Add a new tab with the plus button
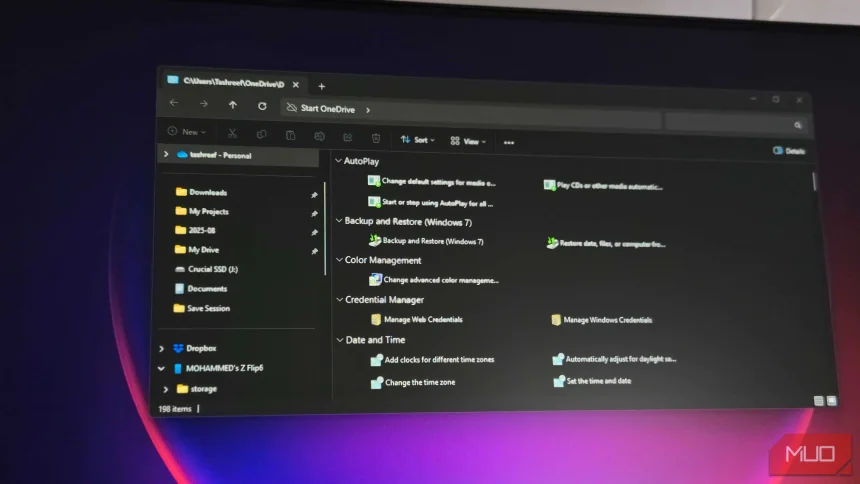This screenshot has width=860, height=484. coord(321,86)
